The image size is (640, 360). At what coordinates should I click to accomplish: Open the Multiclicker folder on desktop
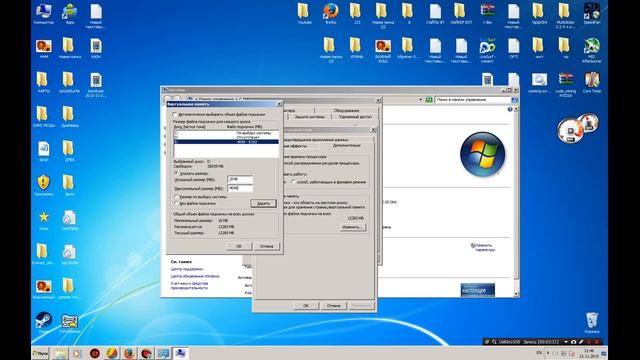pyautogui.click(x=565, y=15)
